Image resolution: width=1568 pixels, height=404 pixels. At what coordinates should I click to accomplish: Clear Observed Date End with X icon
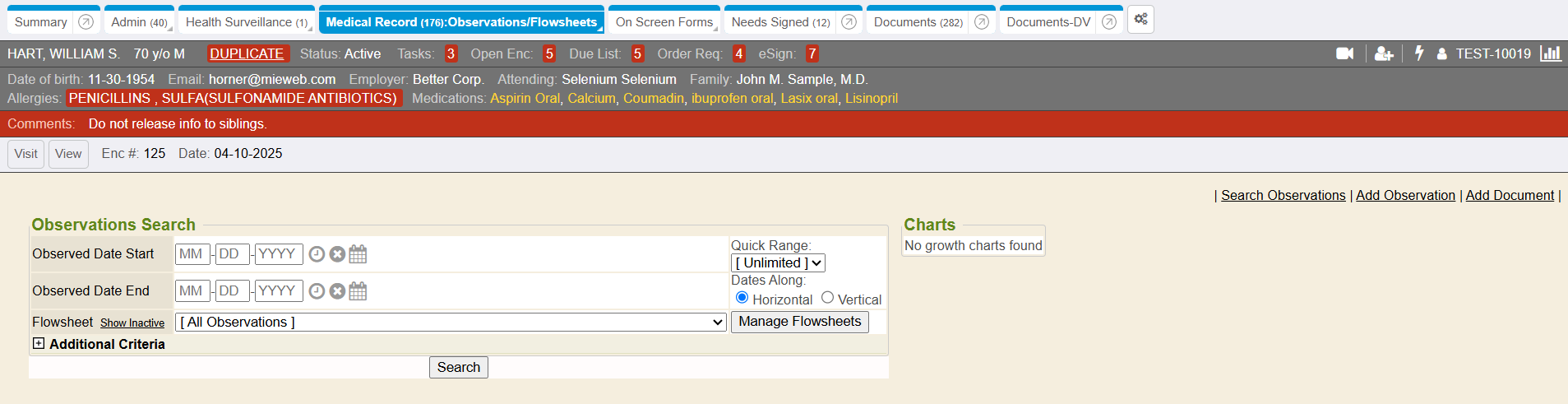[x=337, y=291]
